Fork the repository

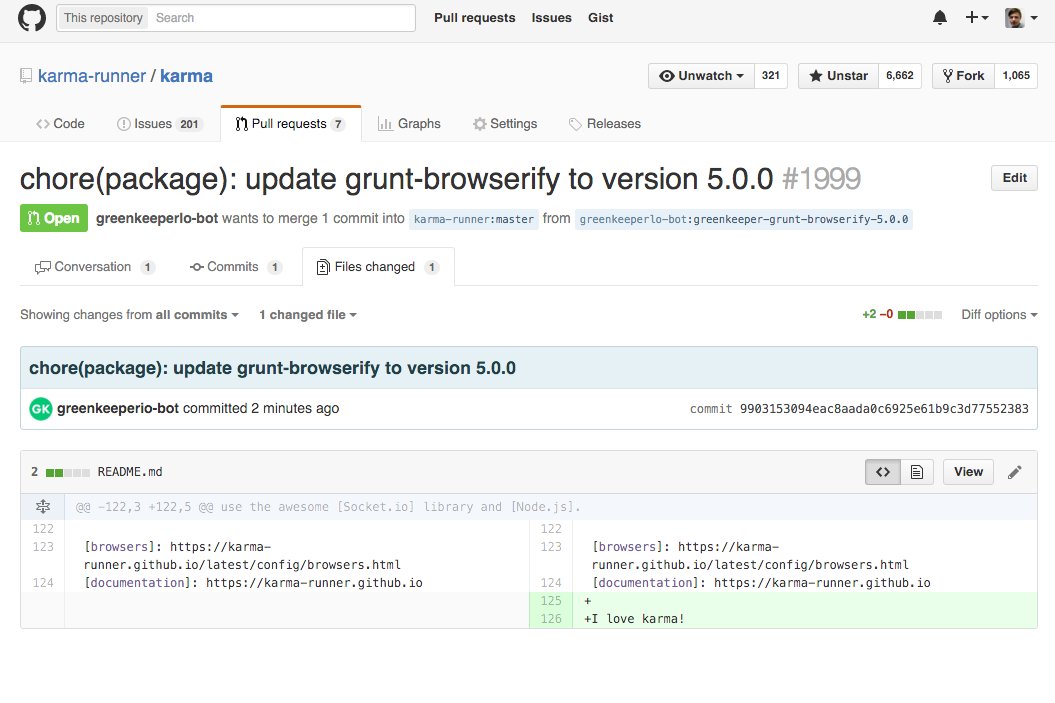[963, 76]
